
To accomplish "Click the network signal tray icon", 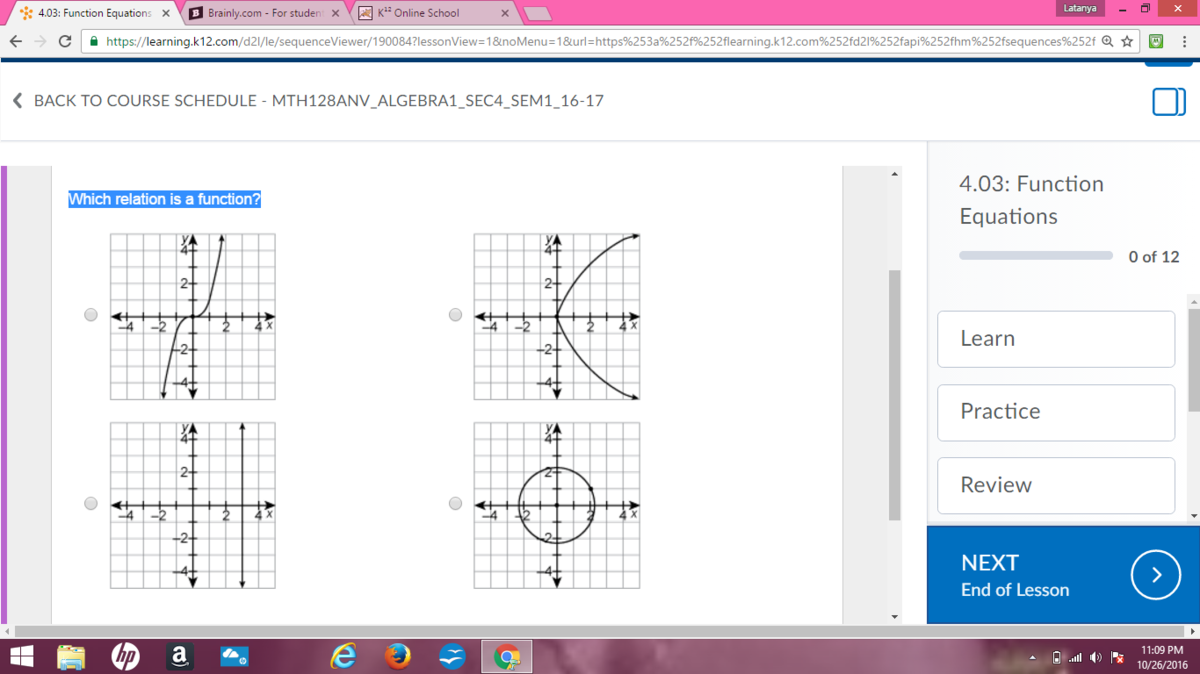I will coord(1076,658).
